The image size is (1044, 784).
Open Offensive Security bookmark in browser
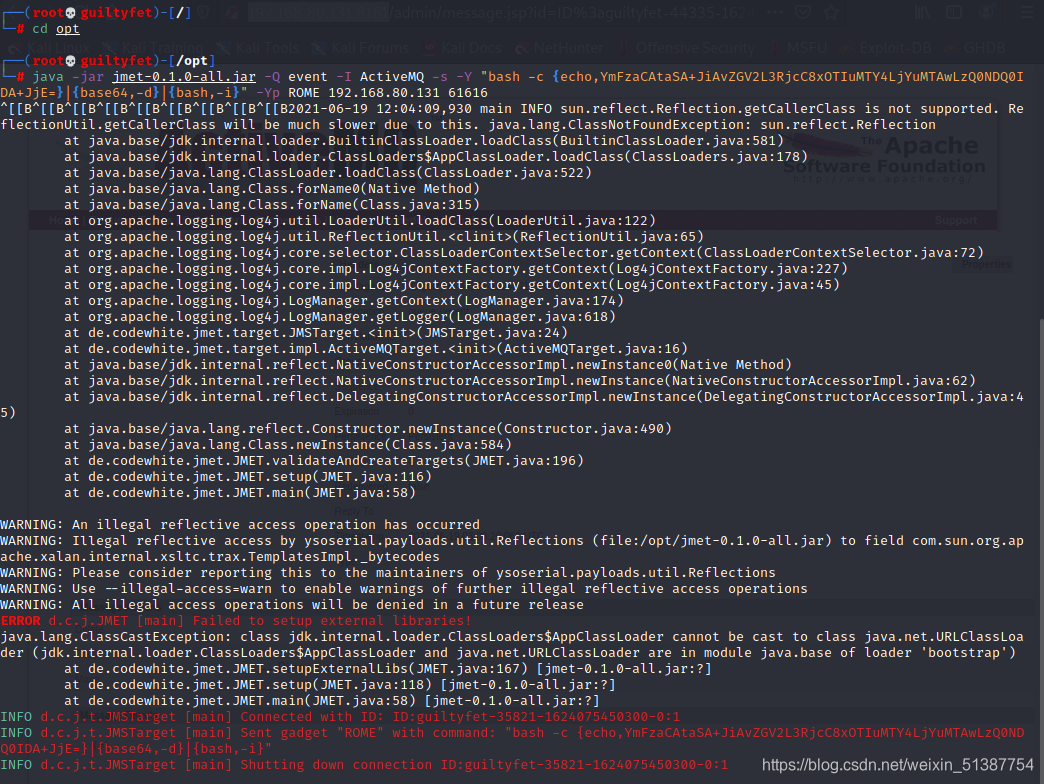tap(687, 48)
